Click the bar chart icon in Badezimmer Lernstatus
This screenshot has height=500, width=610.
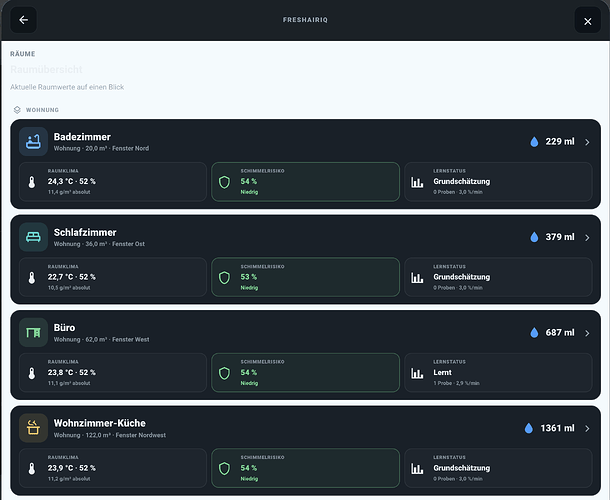click(x=417, y=182)
